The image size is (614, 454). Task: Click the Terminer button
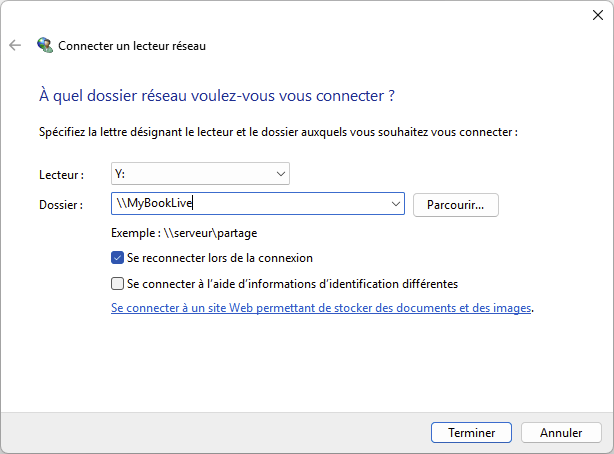pos(472,433)
